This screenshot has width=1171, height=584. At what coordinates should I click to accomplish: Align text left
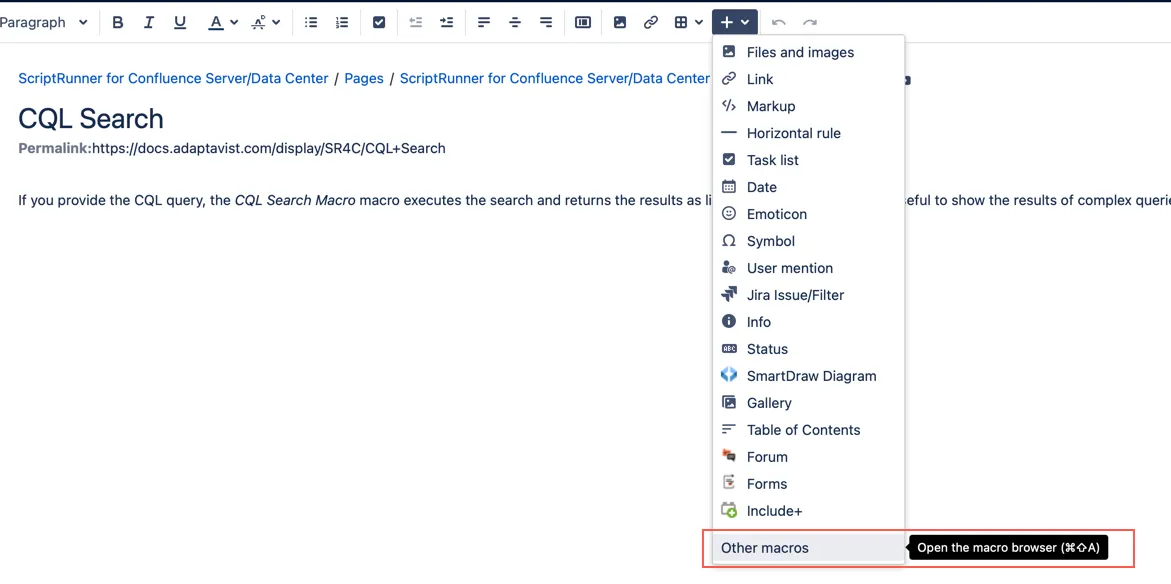[x=484, y=22]
